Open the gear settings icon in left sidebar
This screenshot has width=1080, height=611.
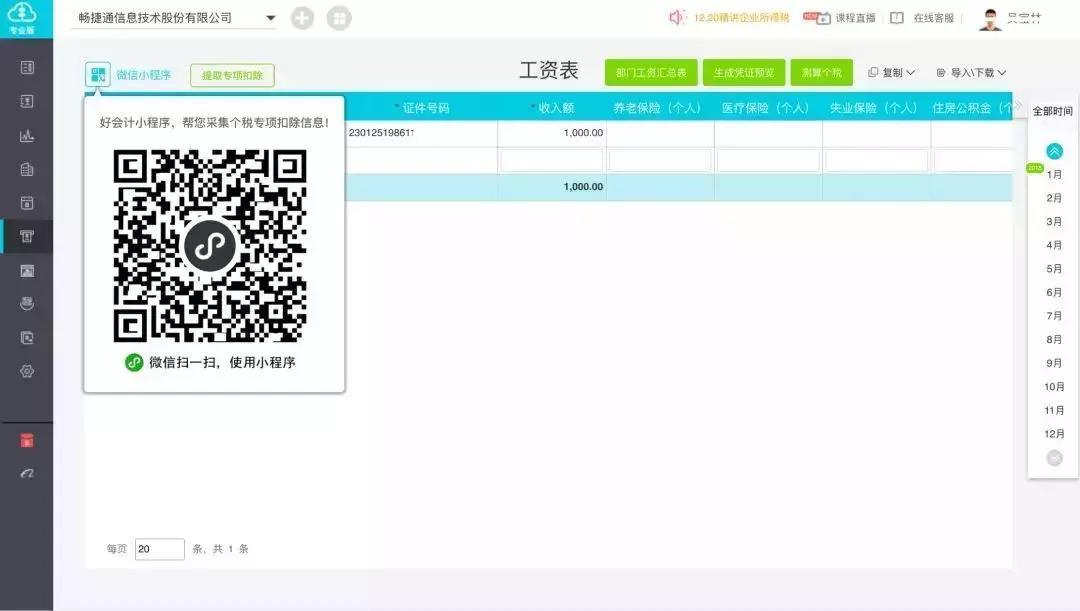pos(27,371)
